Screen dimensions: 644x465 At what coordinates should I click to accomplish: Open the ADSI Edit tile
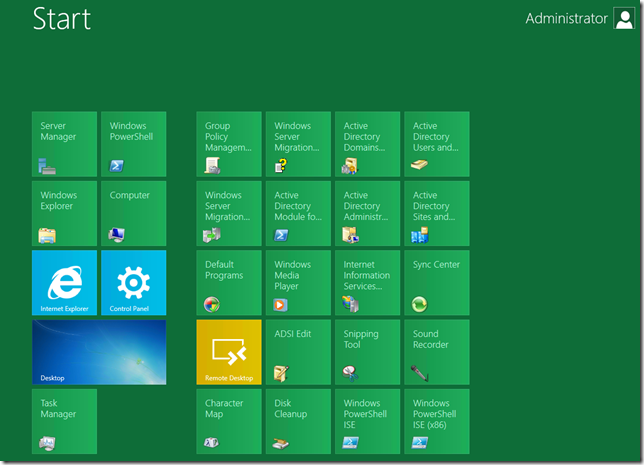(x=298, y=352)
